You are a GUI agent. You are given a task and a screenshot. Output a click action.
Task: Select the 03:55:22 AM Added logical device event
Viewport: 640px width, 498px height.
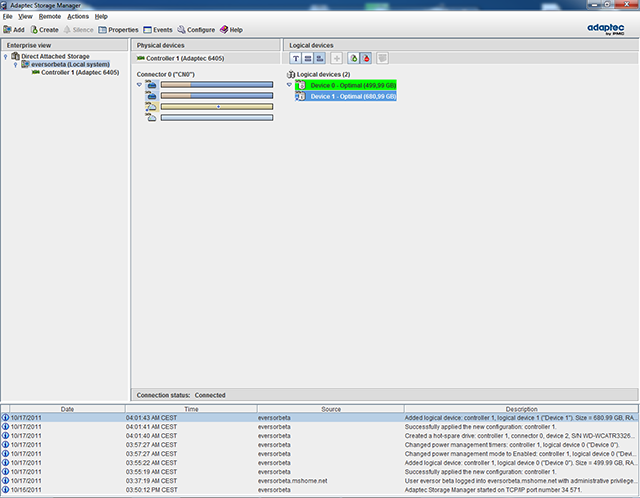(x=320, y=462)
